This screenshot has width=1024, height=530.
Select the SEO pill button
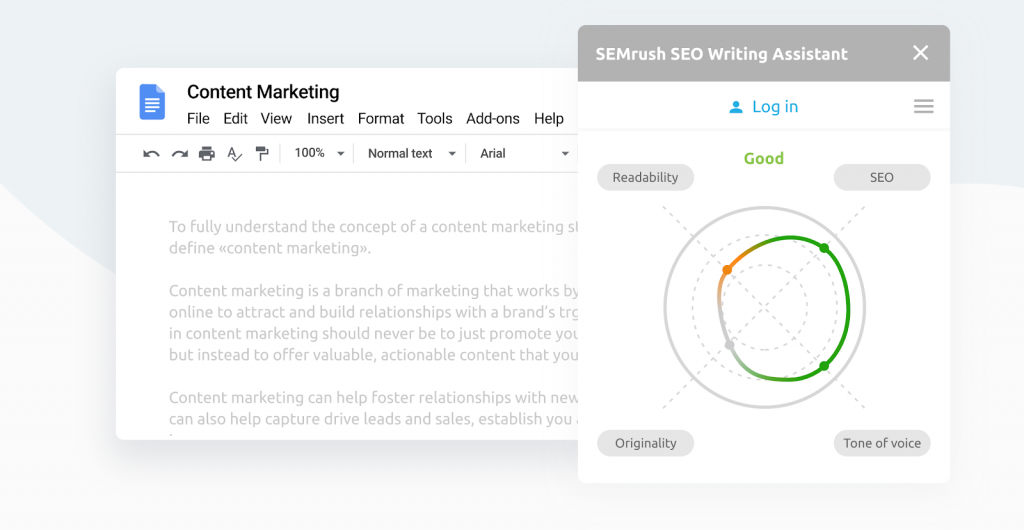pyautogui.click(x=881, y=177)
